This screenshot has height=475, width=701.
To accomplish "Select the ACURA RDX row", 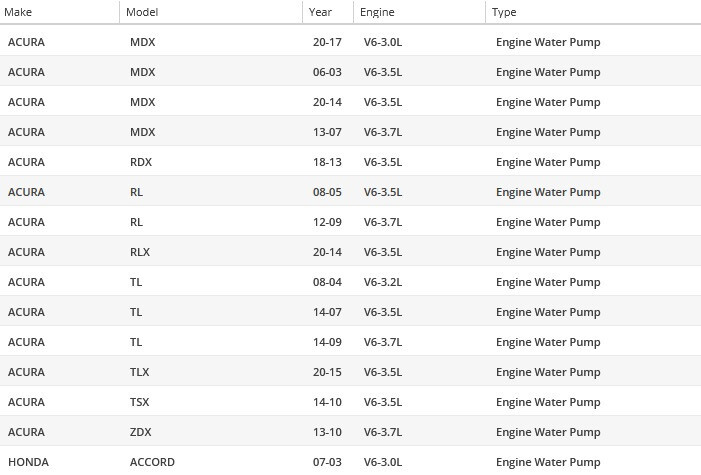I will pyautogui.click(x=350, y=162).
